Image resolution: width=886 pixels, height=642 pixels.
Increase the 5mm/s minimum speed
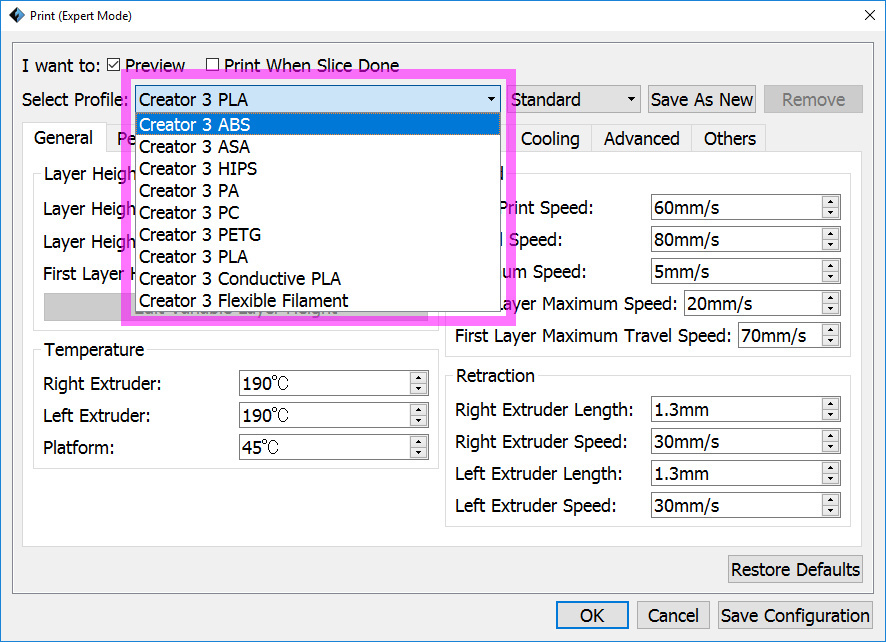pyautogui.click(x=831, y=266)
